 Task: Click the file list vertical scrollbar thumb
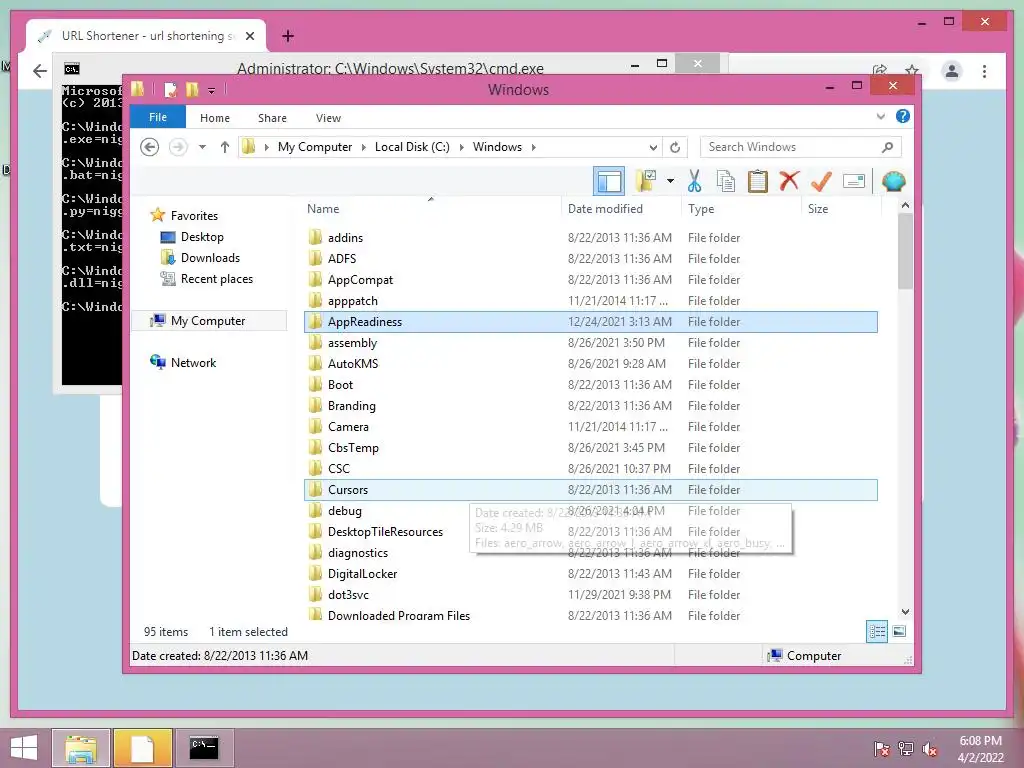tap(905, 251)
